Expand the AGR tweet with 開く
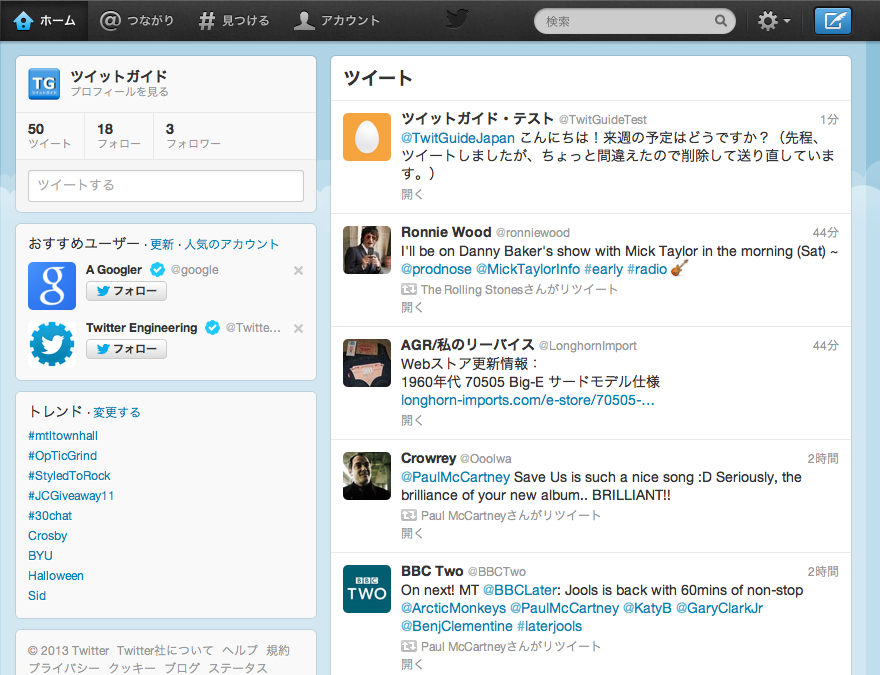This screenshot has width=880, height=675. pos(412,420)
